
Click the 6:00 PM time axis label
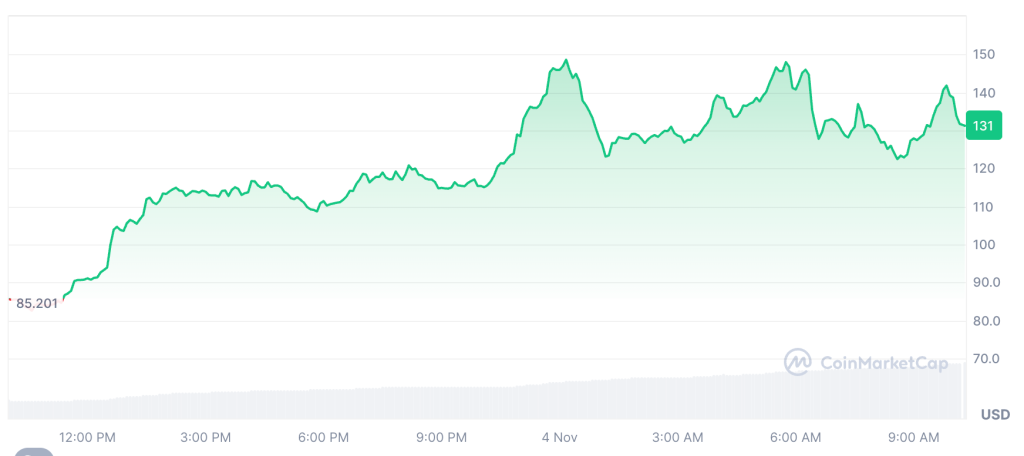[323, 438]
